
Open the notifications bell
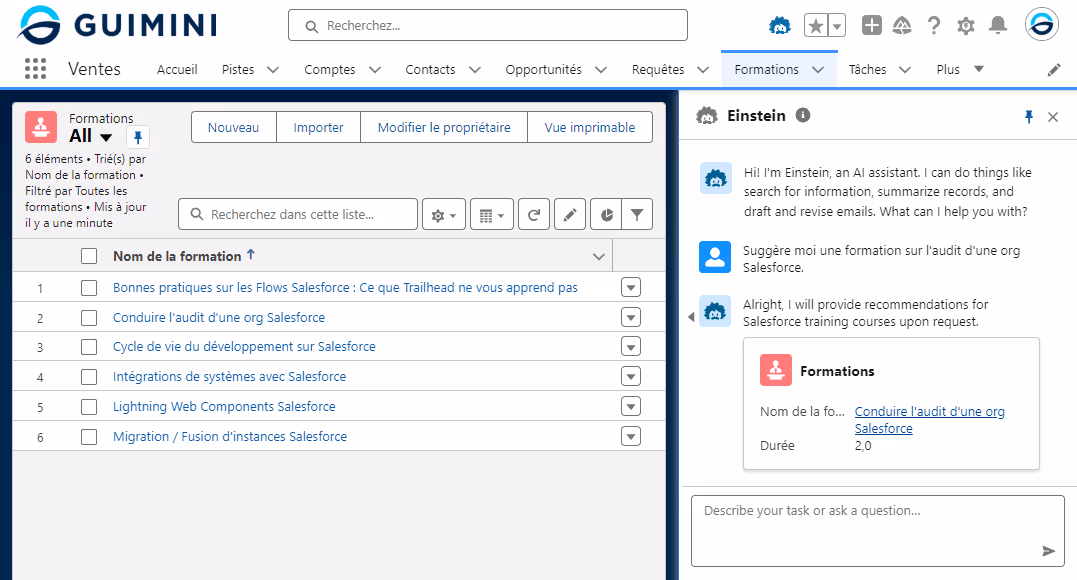(x=997, y=25)
